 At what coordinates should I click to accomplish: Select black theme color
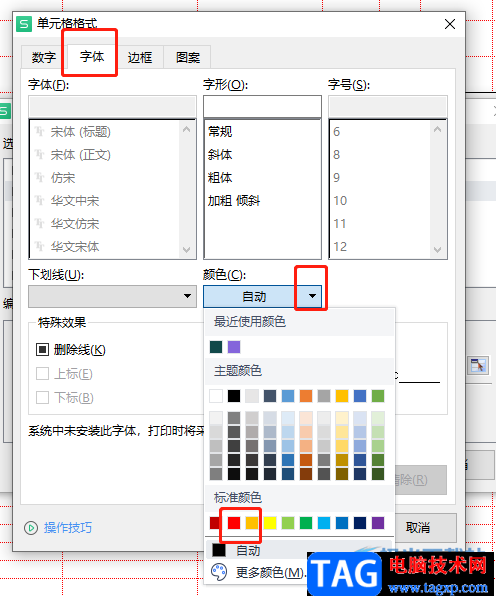[x=234, y=396]
